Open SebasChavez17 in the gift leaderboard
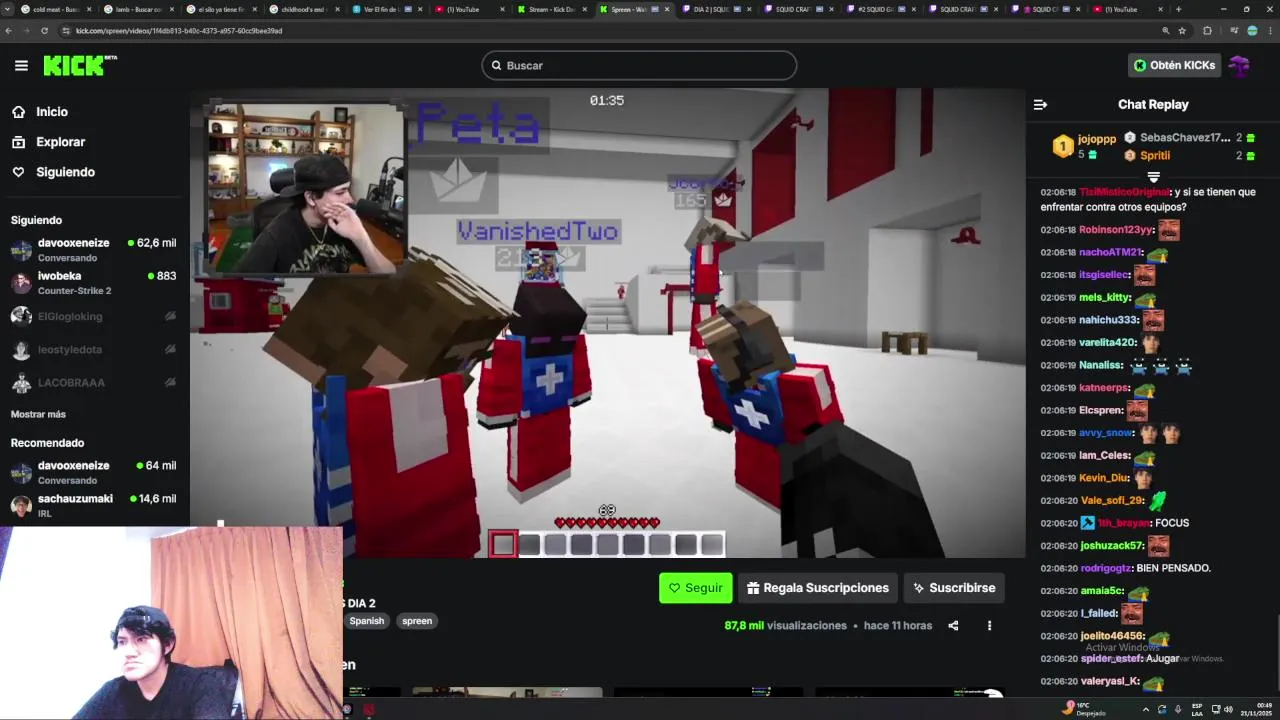The image size is (1280, 720). click(x=1185, y=138)
